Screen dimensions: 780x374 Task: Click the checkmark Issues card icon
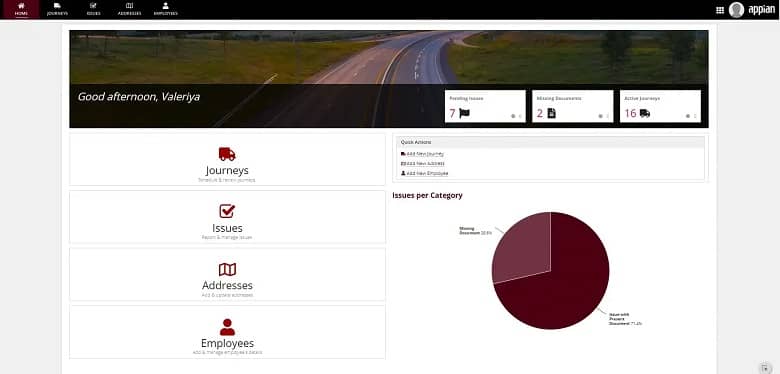click(227, 211)
